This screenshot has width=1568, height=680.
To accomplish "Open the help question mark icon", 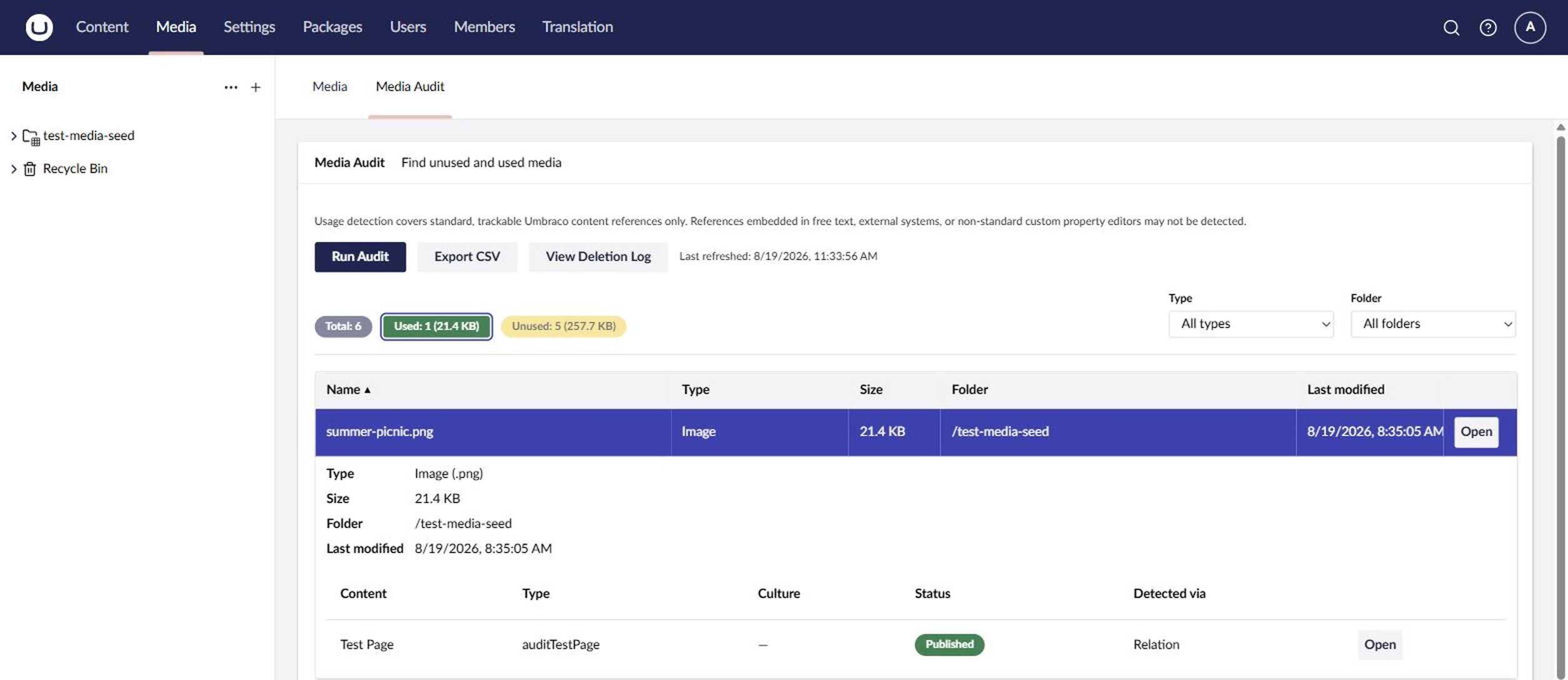I will coord(1488,27).
